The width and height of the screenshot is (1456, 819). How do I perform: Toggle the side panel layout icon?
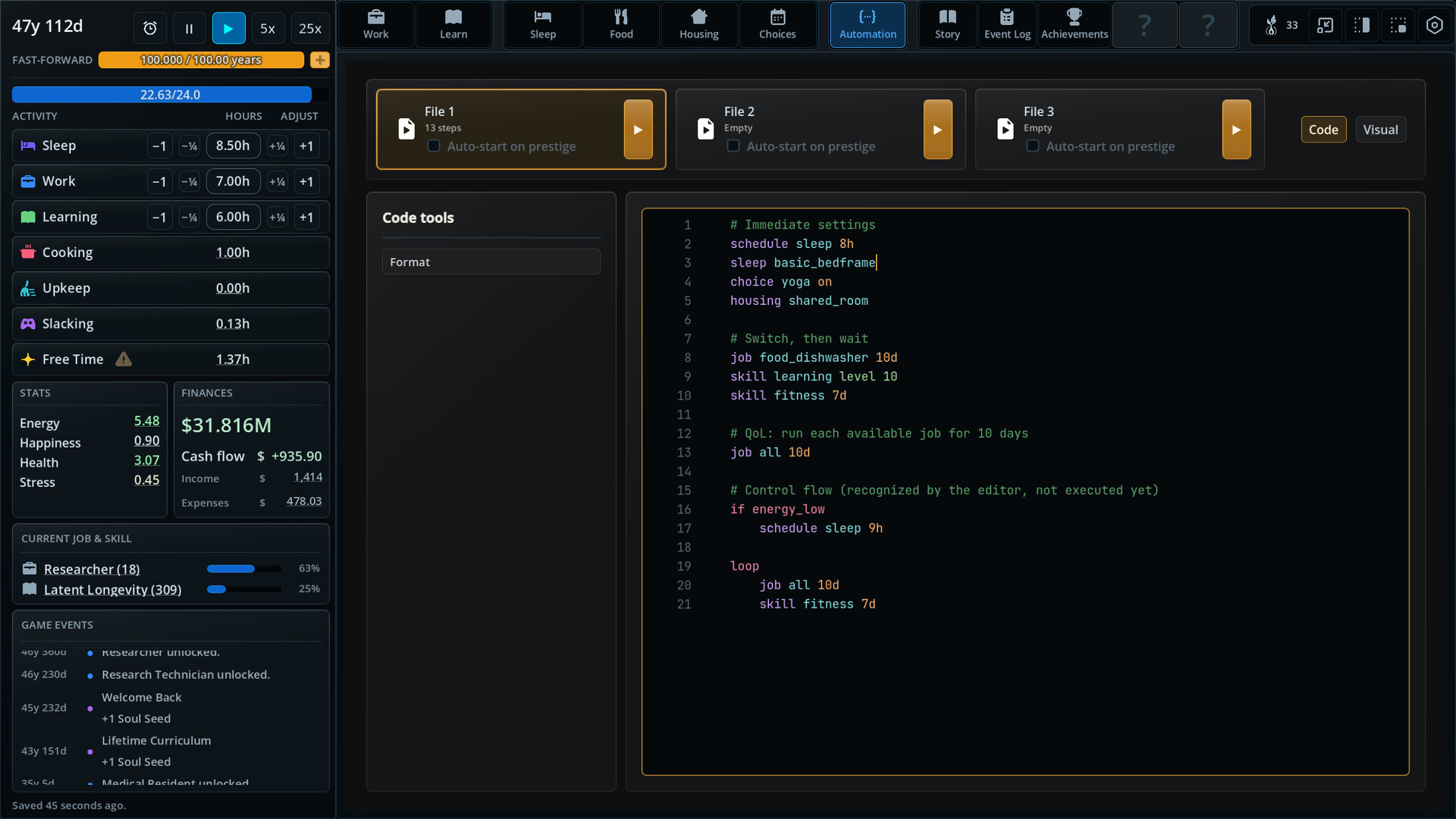click(1362, 25)
